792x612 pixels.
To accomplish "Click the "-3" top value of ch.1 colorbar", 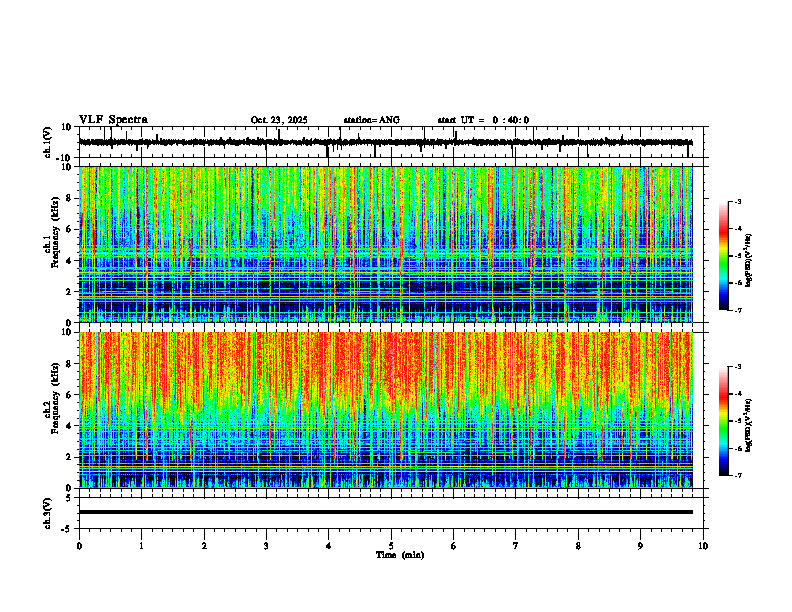I will click(737, 201).
